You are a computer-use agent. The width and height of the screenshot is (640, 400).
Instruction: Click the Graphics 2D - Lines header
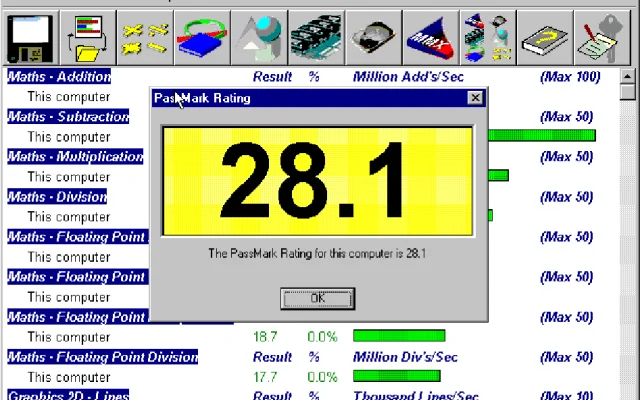point(68,395)
